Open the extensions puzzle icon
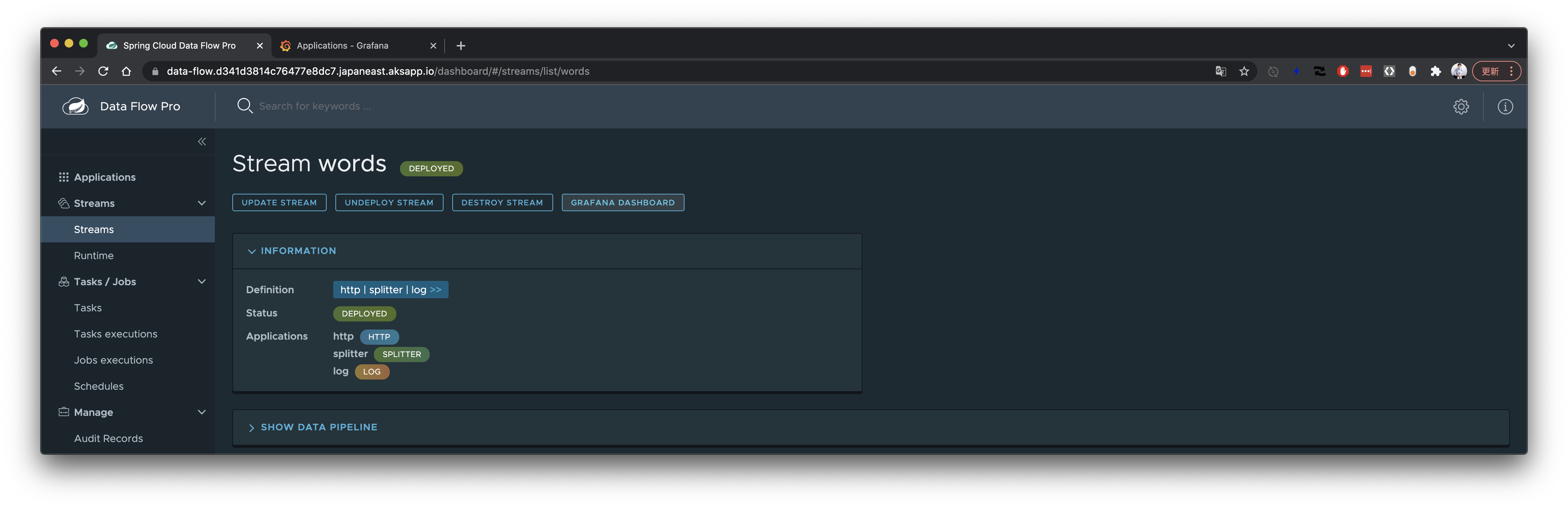 [x=1435, y=71]
